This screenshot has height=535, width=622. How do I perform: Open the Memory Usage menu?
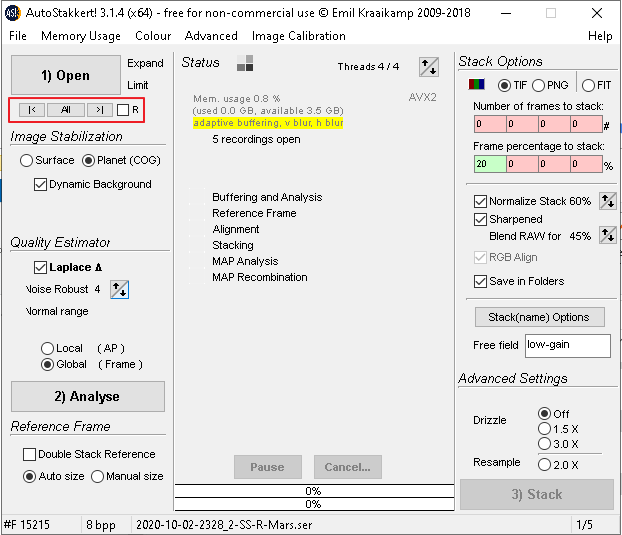click(81, 36)
